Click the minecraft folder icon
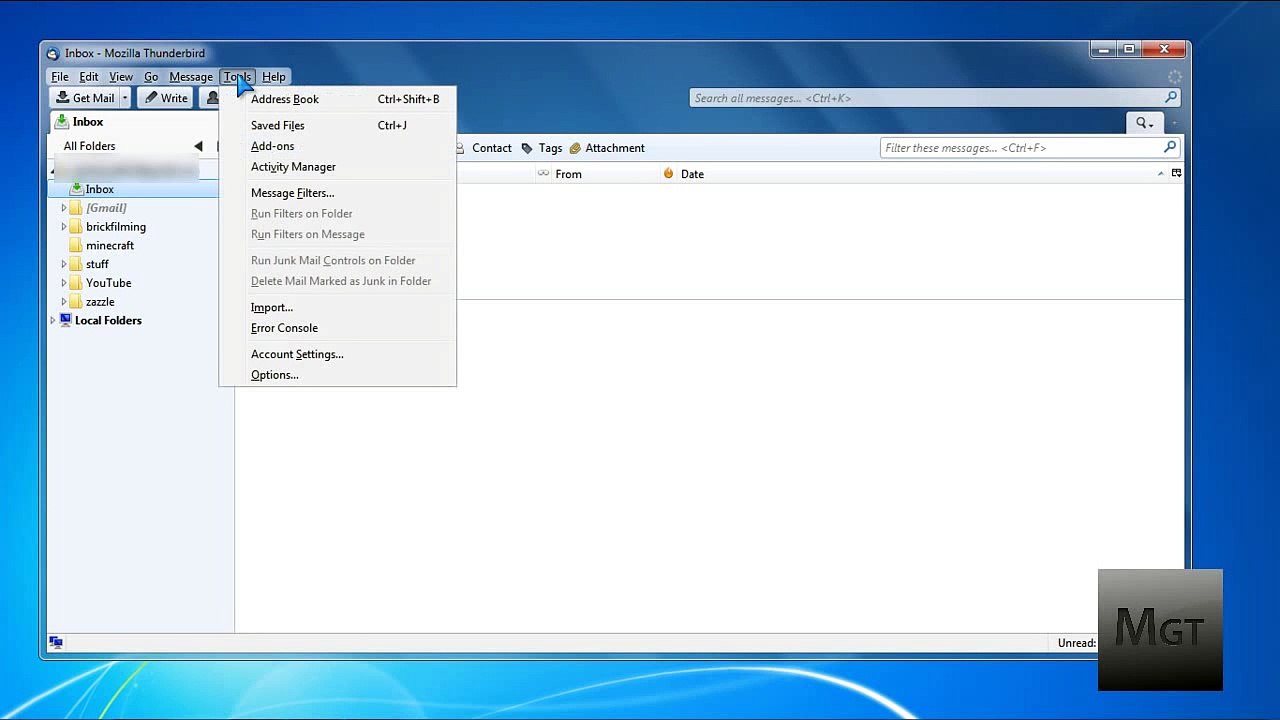Image resolution: width=1280 pixels, height=720 pixels. (x=76, y=246)
